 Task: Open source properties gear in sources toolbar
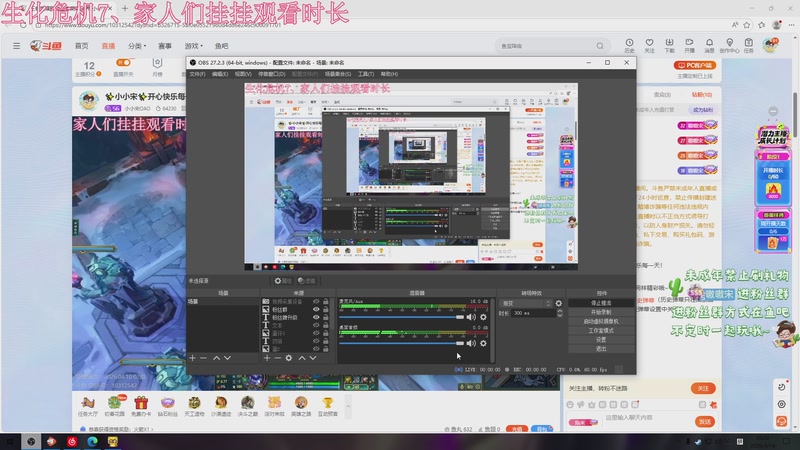289,358
